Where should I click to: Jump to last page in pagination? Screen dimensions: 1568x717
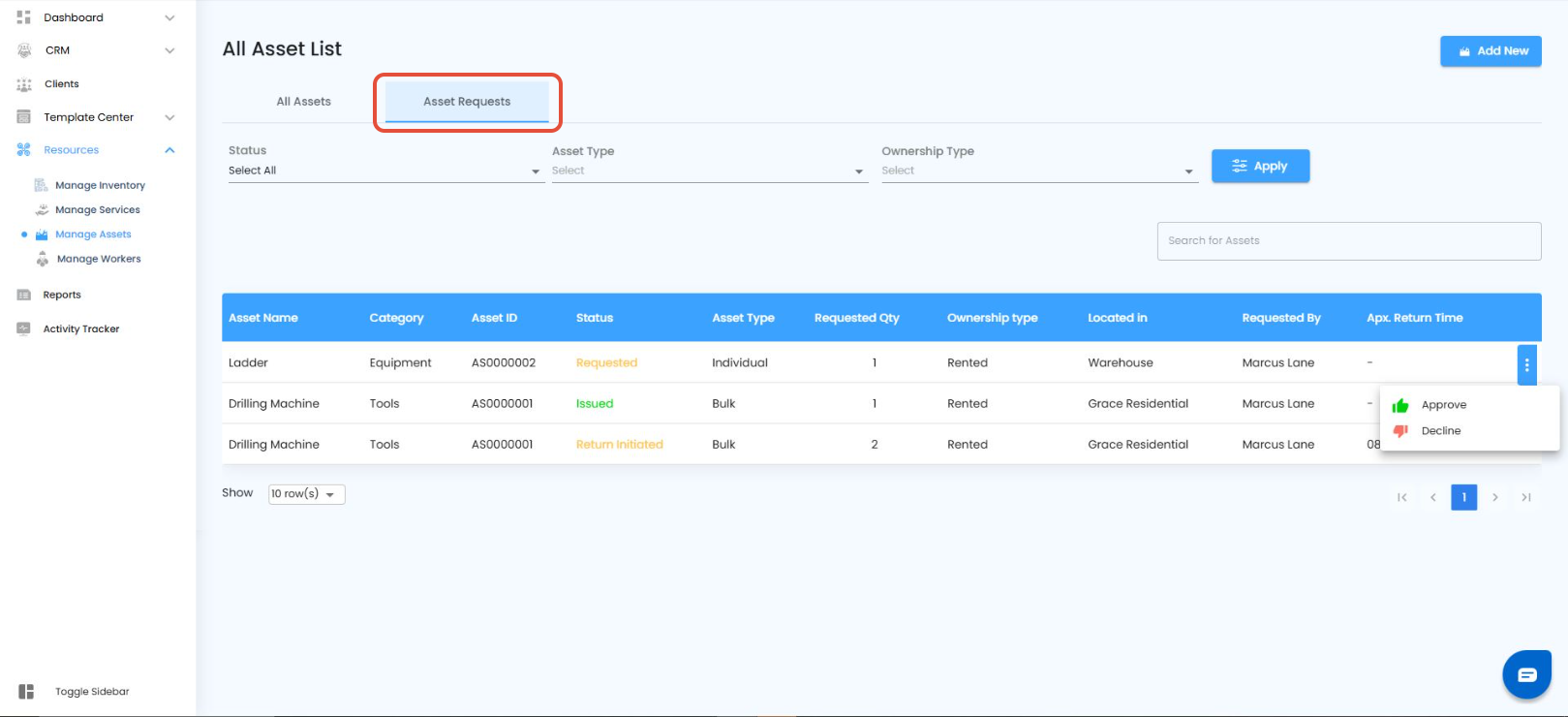[x=1525, y=497]
